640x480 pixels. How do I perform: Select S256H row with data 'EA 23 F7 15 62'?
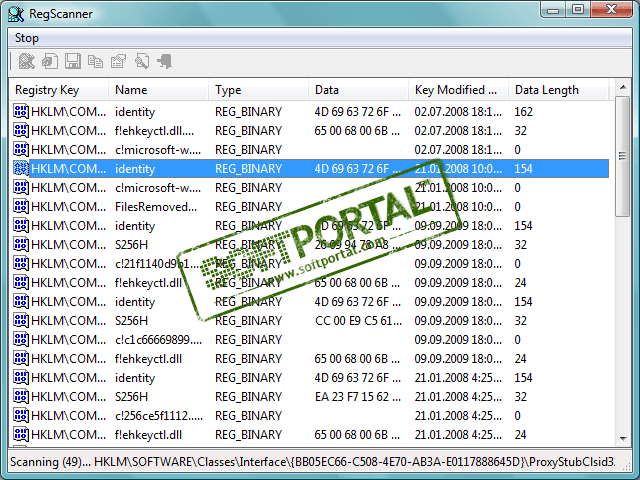click(310, 397)
